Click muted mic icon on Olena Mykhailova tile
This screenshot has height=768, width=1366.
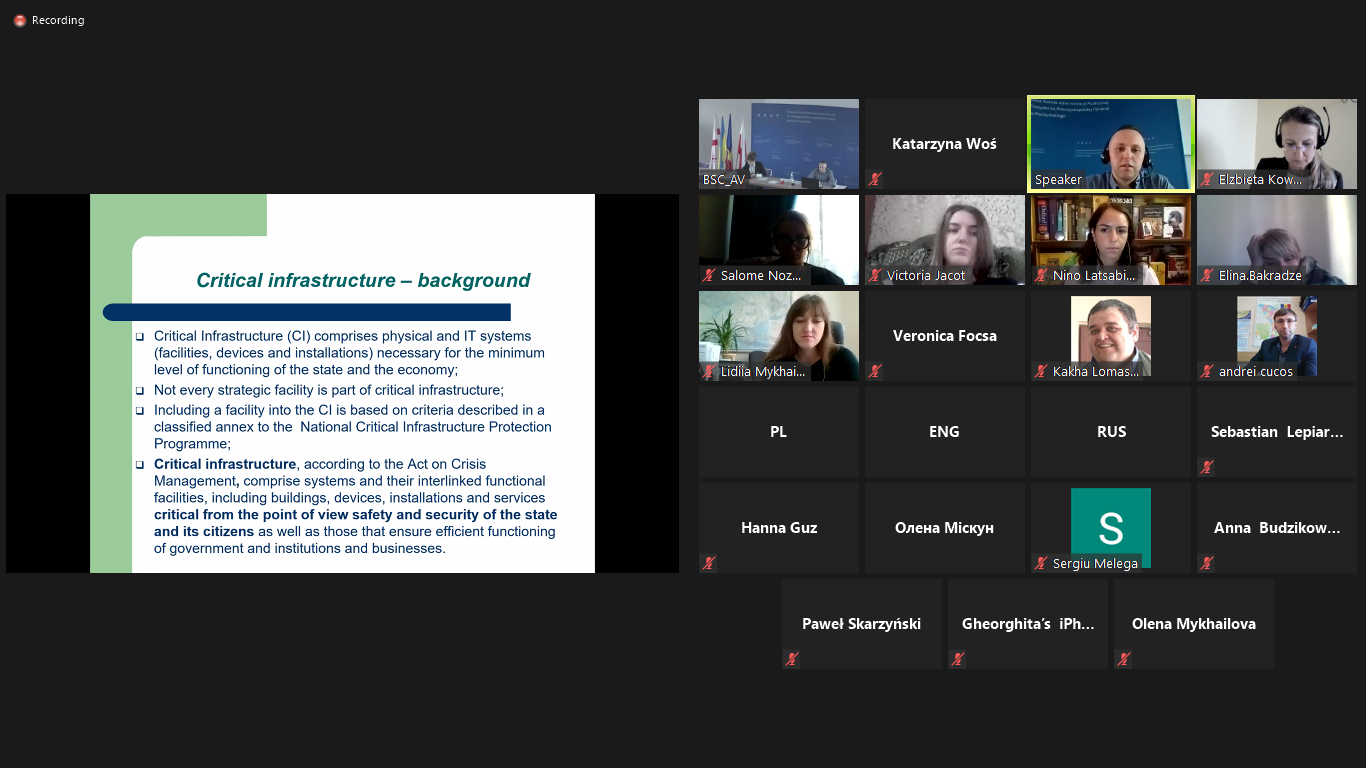(1124, 660)
